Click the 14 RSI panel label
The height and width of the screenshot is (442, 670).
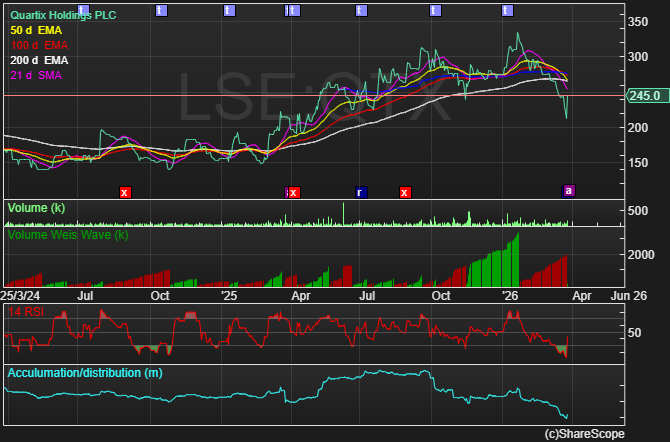[x=27, y=313]
